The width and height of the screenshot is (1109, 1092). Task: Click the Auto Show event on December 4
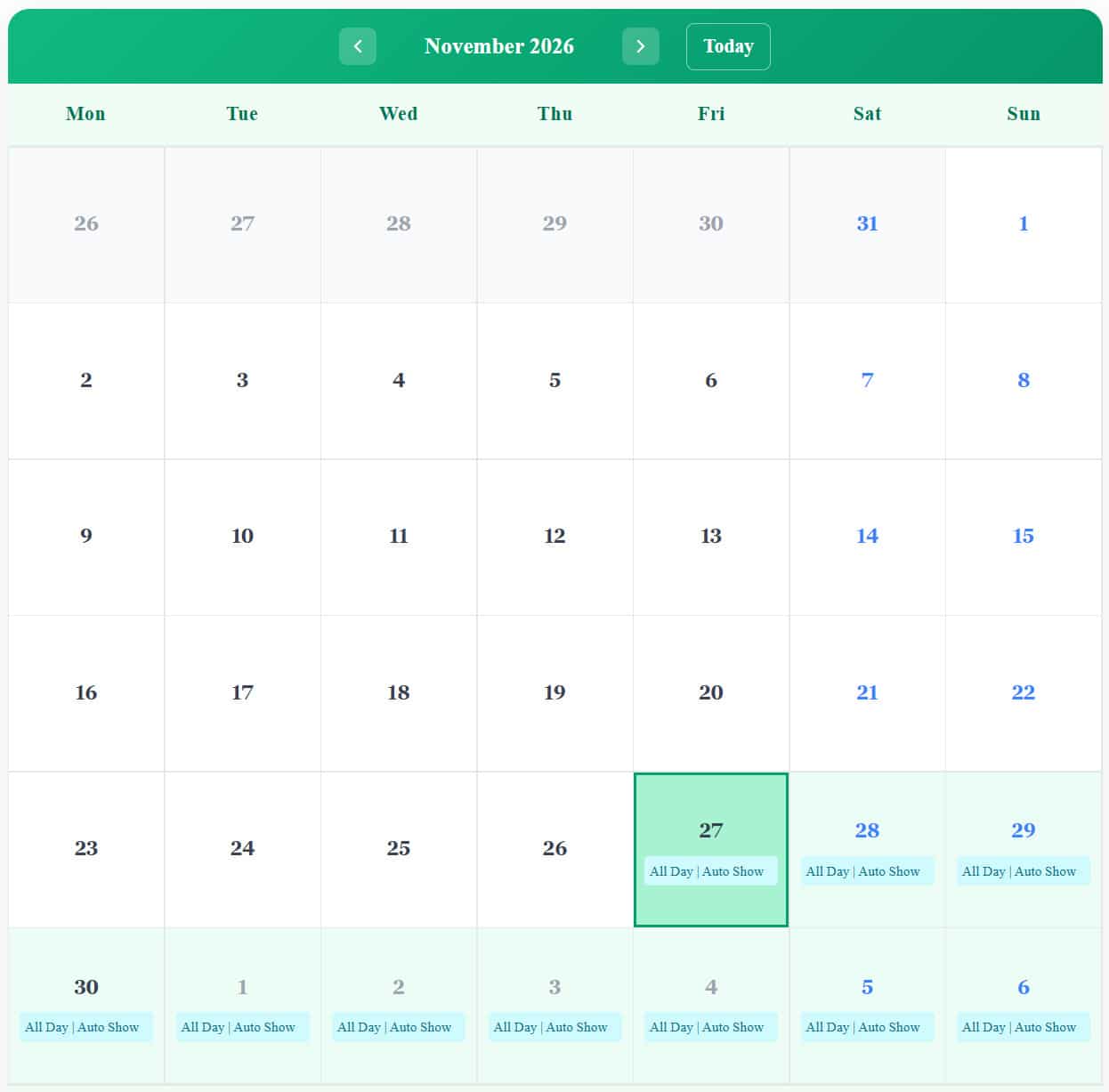(x=710, y=1026)
